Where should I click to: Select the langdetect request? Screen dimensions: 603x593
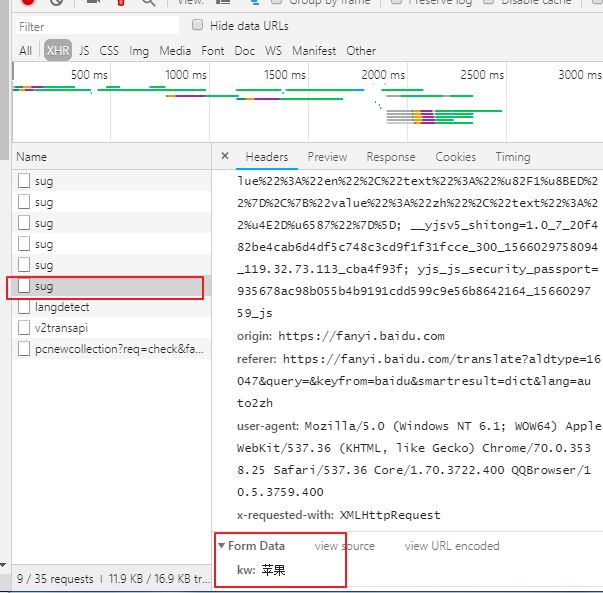click(x=111, y=307)
